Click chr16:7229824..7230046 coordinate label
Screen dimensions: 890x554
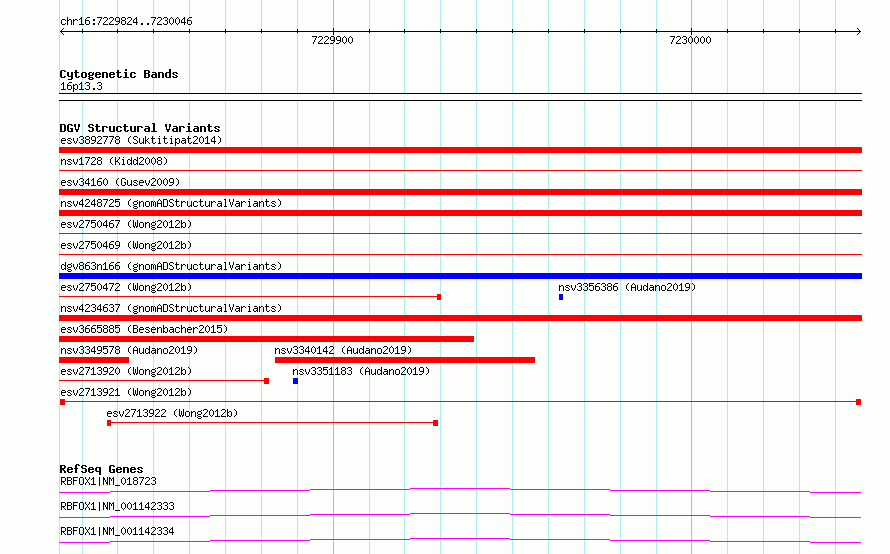(126, 21)
